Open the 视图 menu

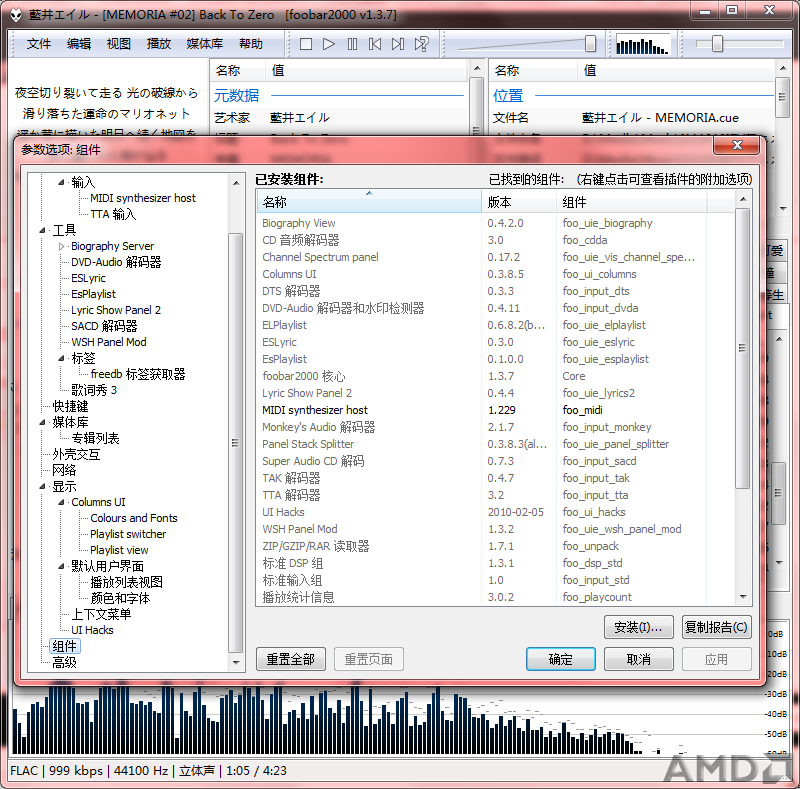118,44
